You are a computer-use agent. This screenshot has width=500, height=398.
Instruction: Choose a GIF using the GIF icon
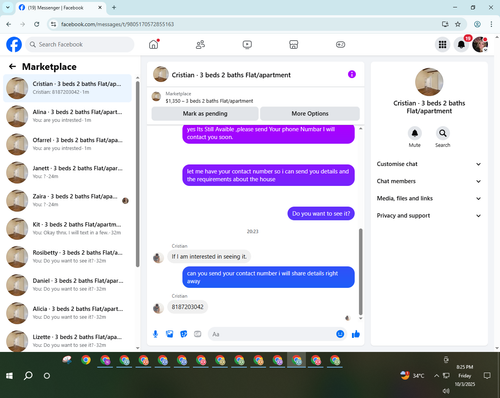pos(198,334)
